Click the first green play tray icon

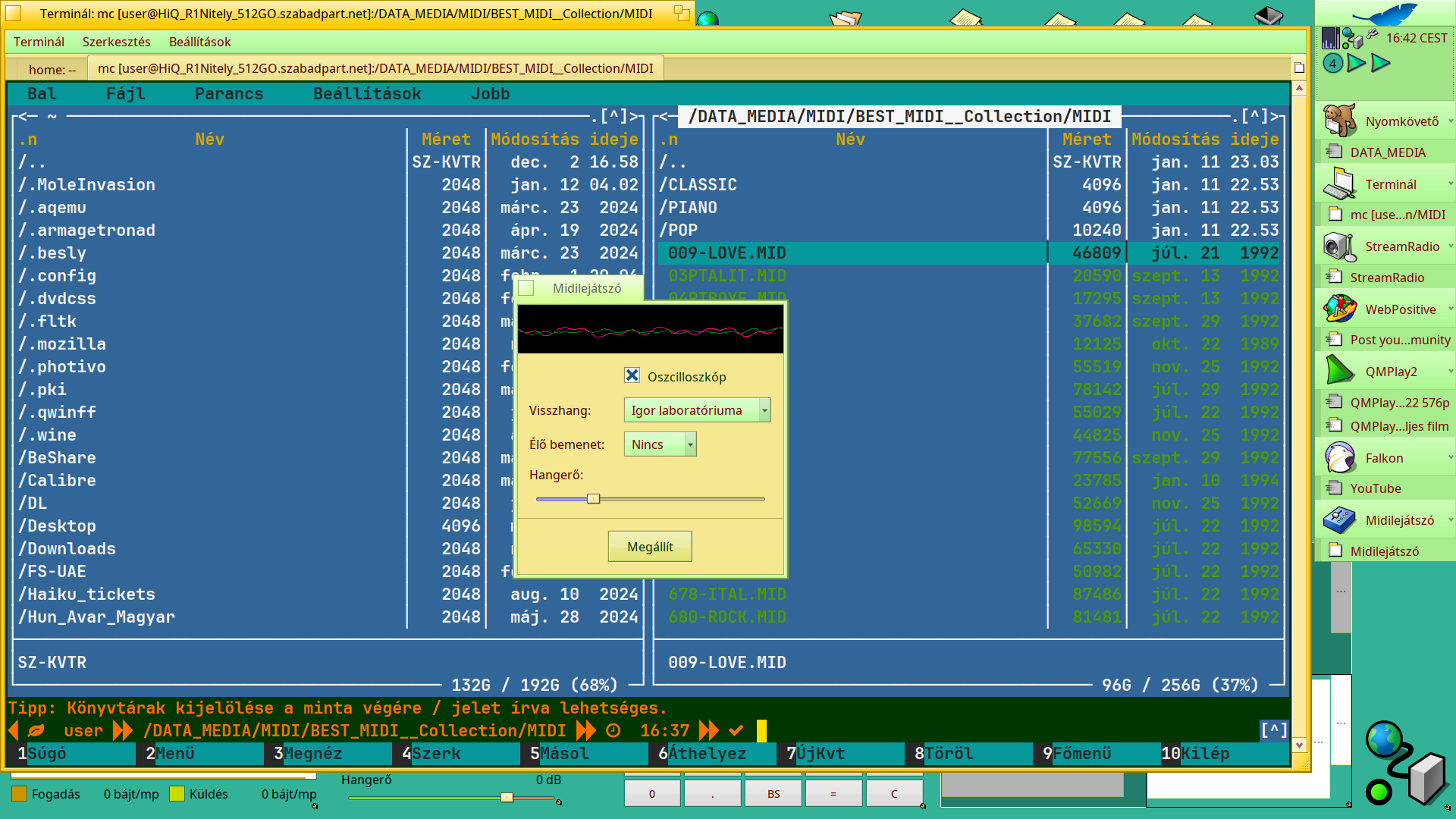[1356, 64]
